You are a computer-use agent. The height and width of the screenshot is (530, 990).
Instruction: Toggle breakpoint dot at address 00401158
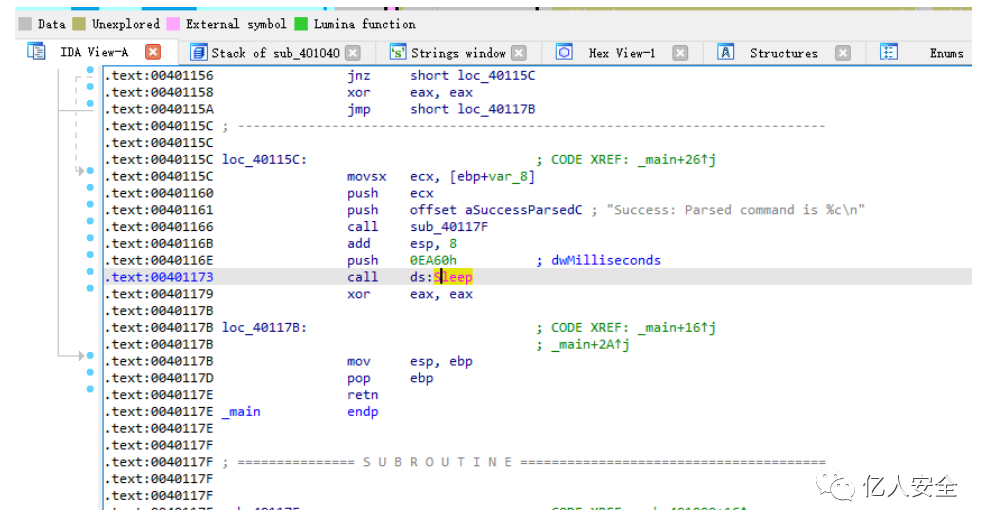(90, 87)
